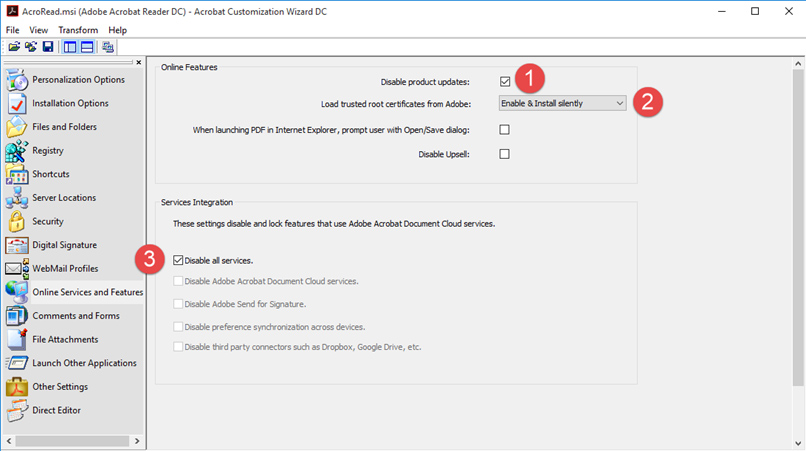806x451 pixels.
Task: Go to WebMail Profiles section
Action: point(65,268)
